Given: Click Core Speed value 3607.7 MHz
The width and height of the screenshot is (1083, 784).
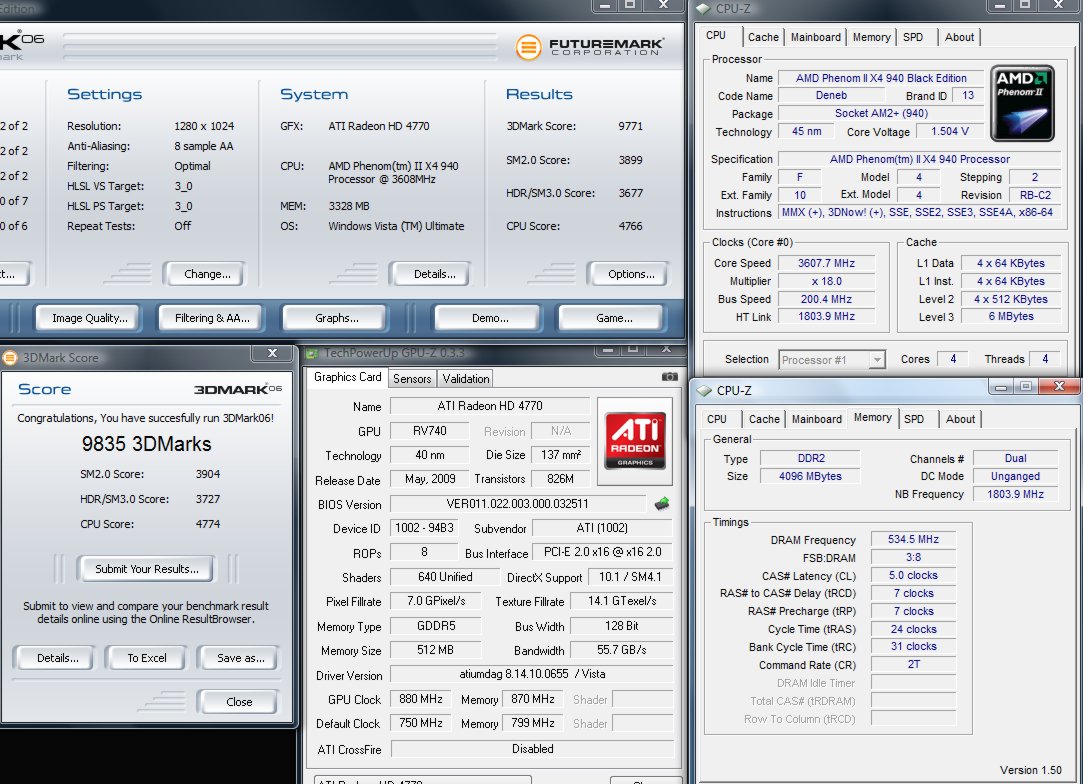Looking at the screenshot, I should (x=826, y=263).
